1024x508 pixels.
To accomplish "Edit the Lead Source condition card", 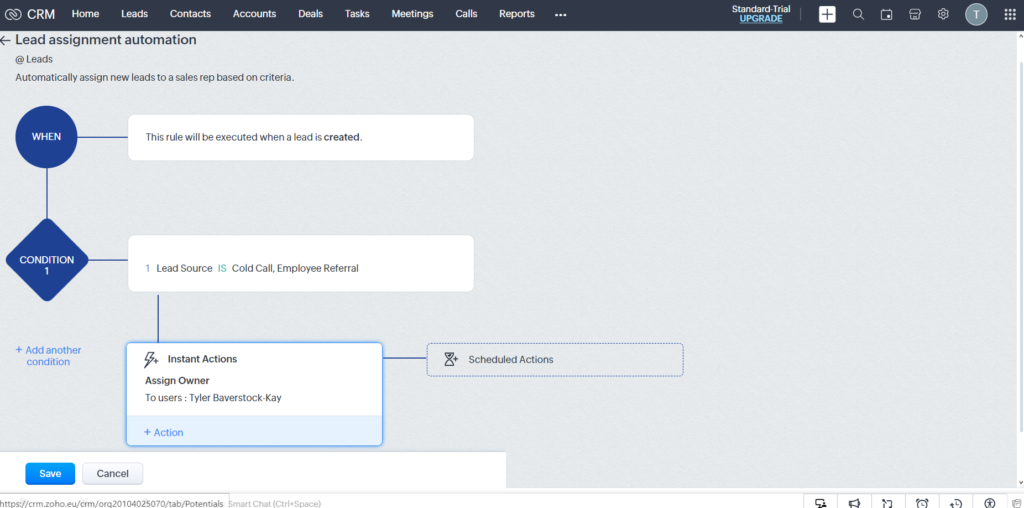I will tap(300, 263).
